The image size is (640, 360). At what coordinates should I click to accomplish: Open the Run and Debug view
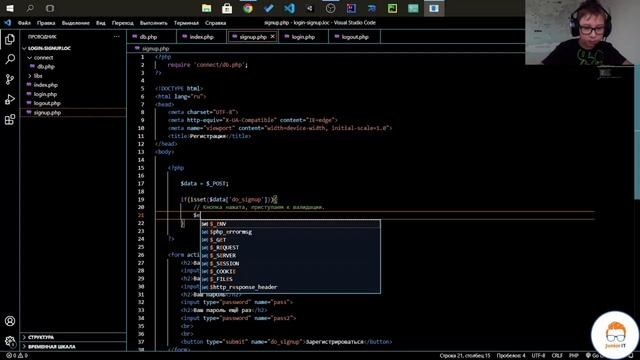[x=10, y=99]
